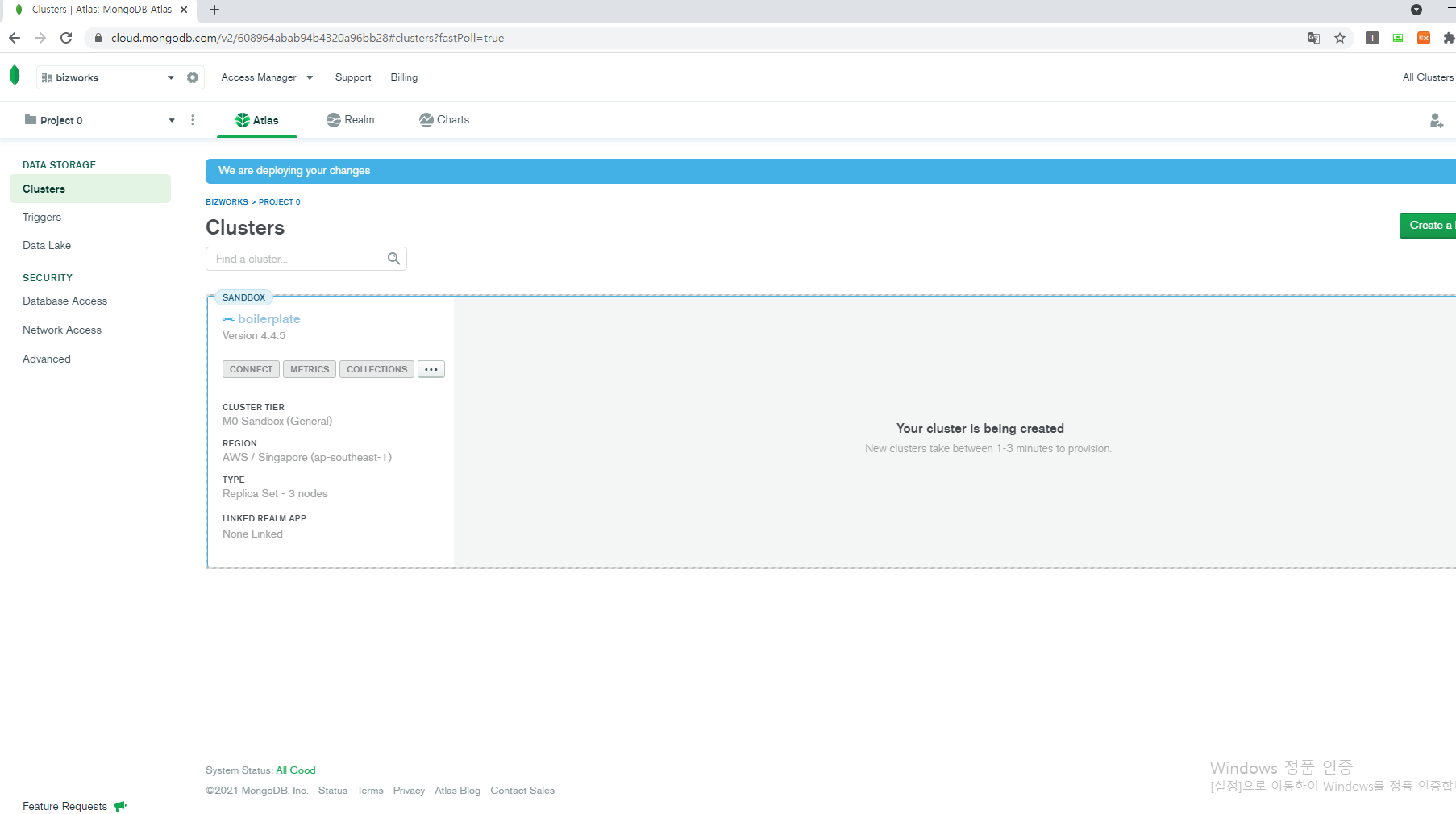Click the 'Version 4.4.5' text

coord(254,336)
